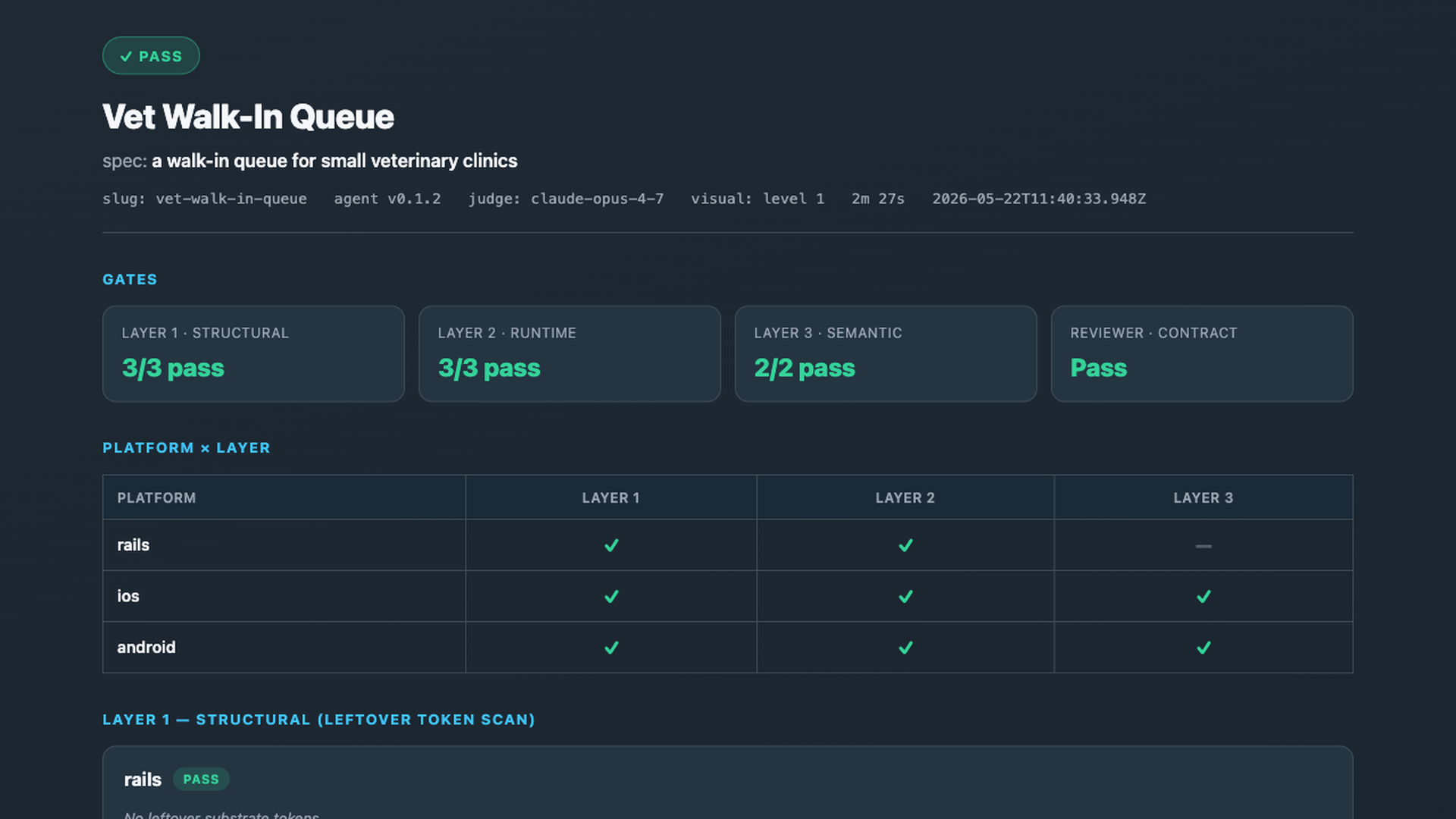Click the GATES section heading
The image size is (1456, 819).
(x=130, y=279)
